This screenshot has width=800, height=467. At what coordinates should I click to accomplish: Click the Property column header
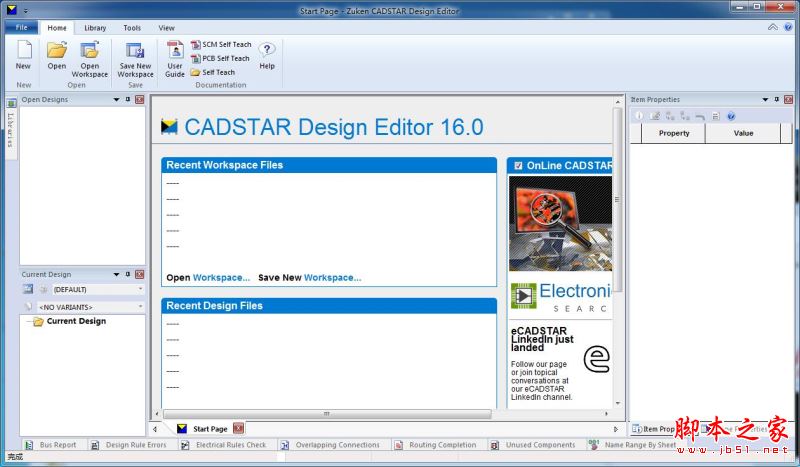pyautogui.click(x=674, y=133)
